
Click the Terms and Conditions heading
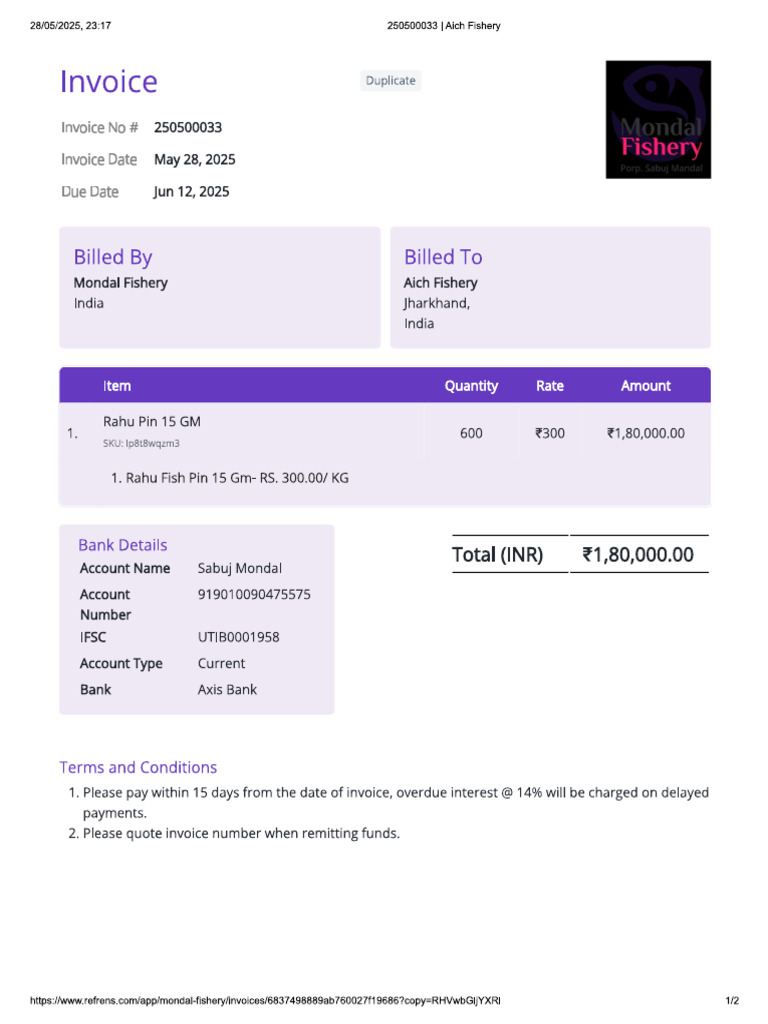coord(138,767)
